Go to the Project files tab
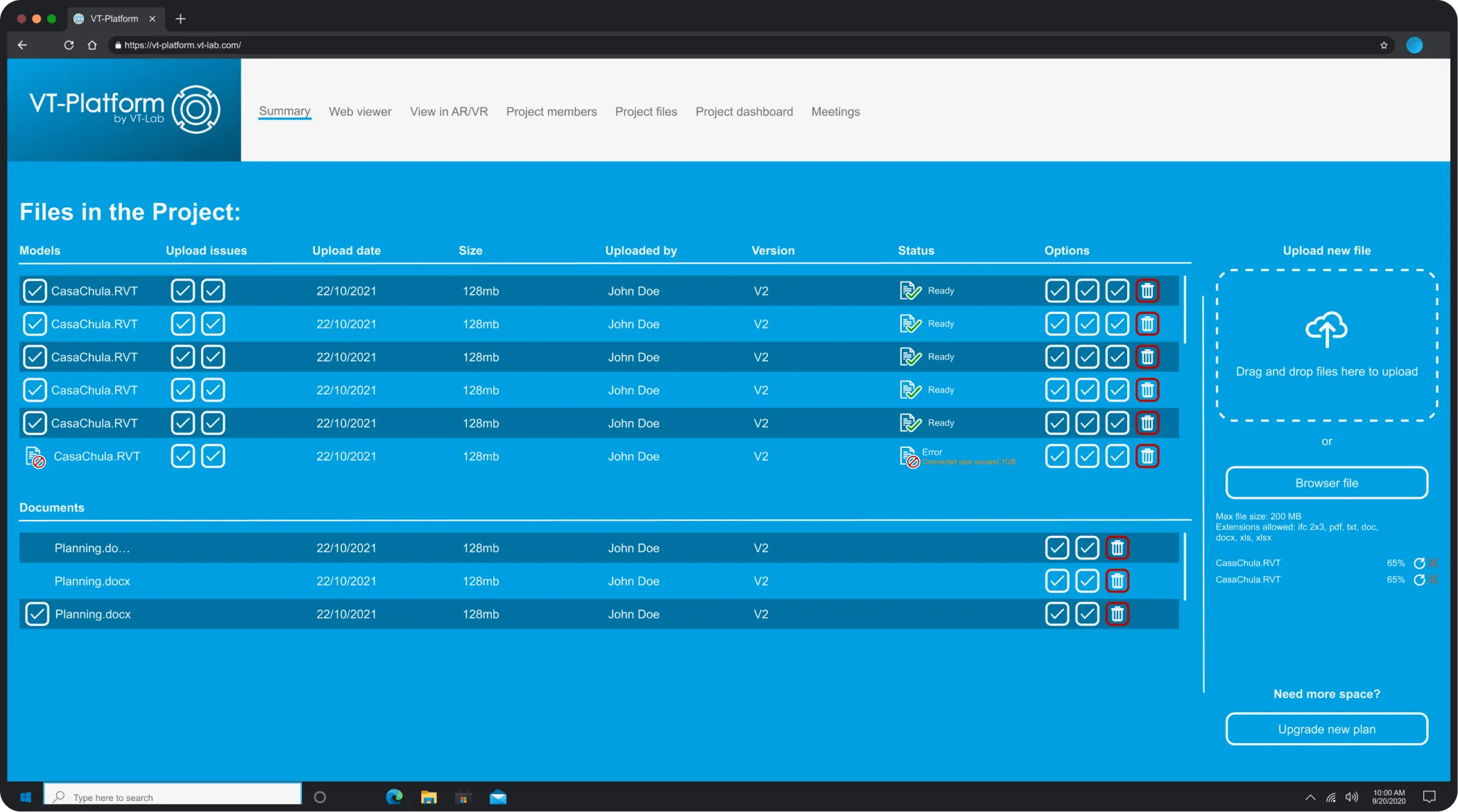The height and width of the screenshot is (812, 1458). (x=646, y=112)
